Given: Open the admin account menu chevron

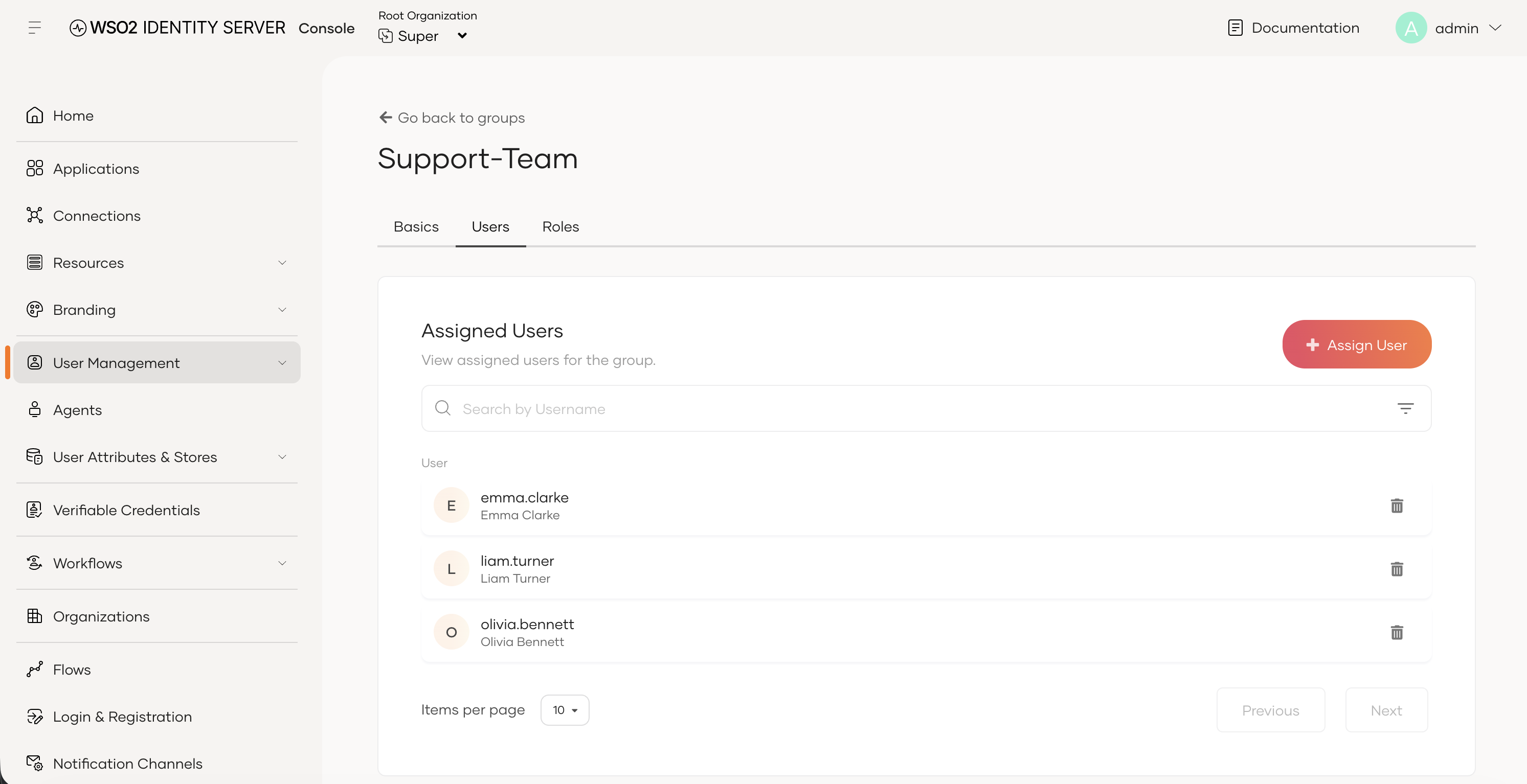Looking at the screenshot, I should point(1496,28).
